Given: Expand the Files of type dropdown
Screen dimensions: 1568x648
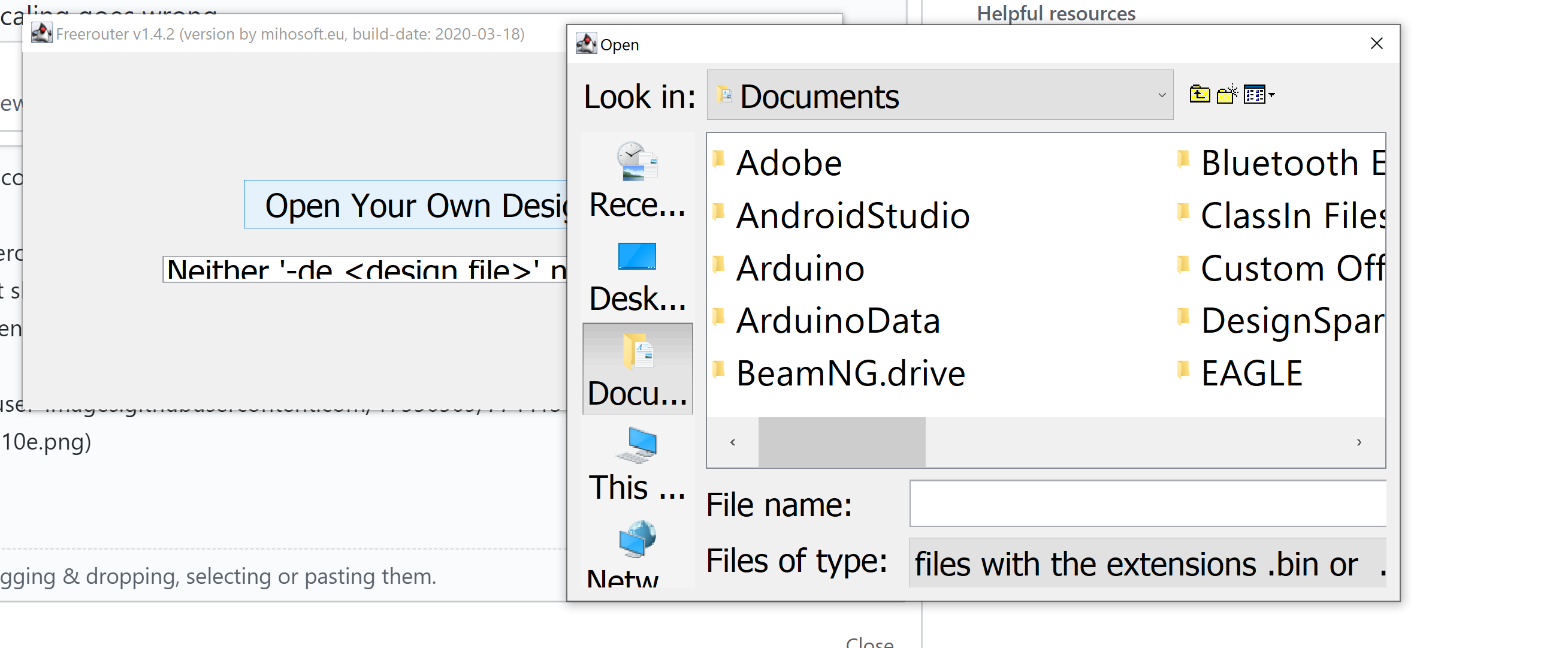Looking at the screenshot, I should 1147,563.
